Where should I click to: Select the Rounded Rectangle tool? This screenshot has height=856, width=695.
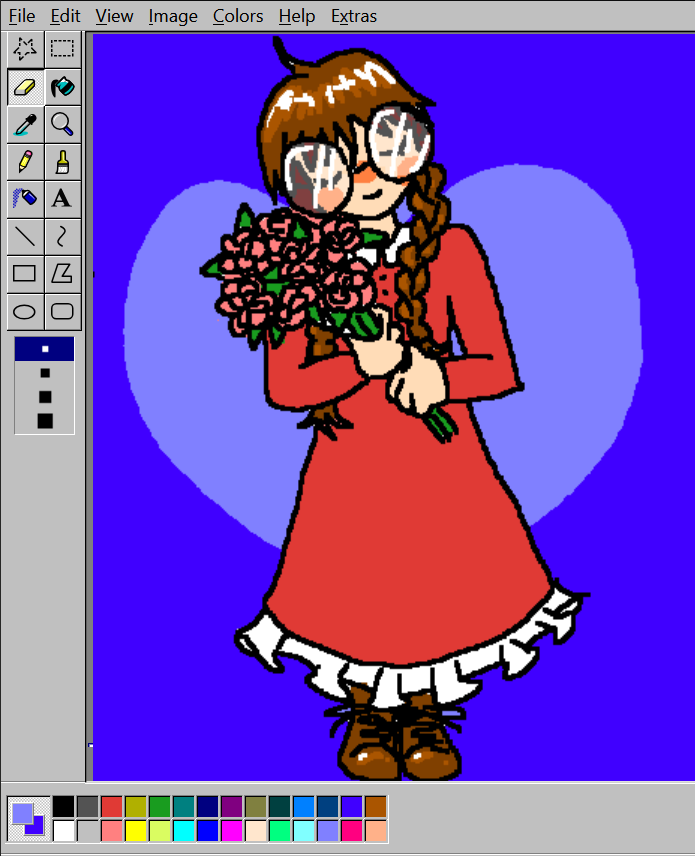62,312
